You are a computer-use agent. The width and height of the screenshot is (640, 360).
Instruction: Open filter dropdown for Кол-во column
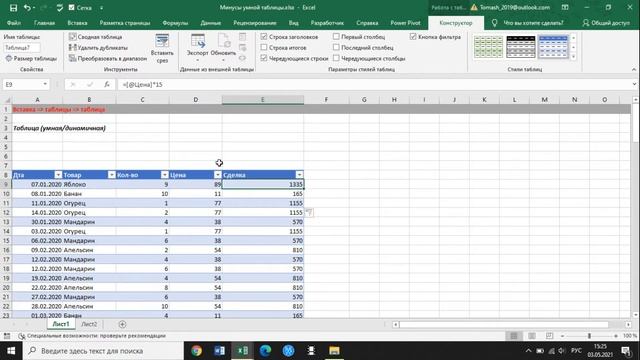[x=164, y=175]
